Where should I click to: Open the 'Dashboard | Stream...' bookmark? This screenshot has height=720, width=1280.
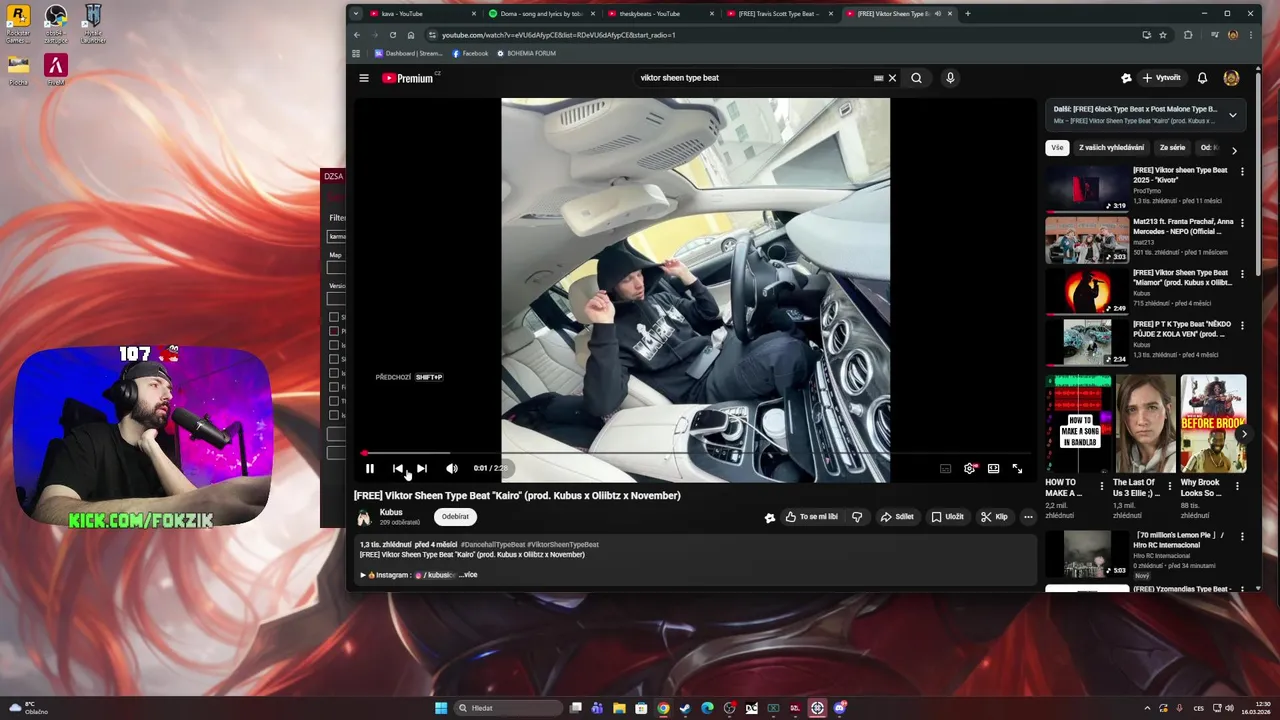point(409,53)
